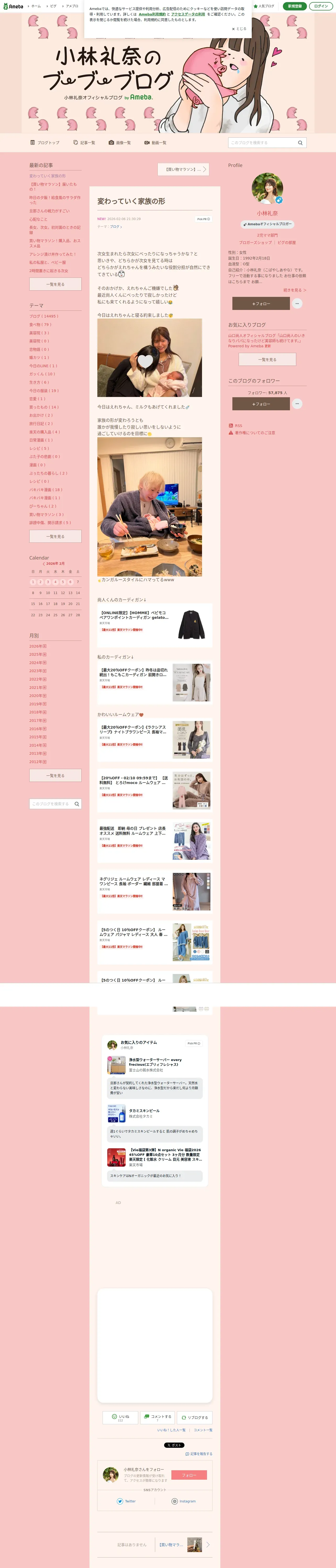Expand the 2025年 monthly archive
The image size is (336, 1568).
(38, 654)
